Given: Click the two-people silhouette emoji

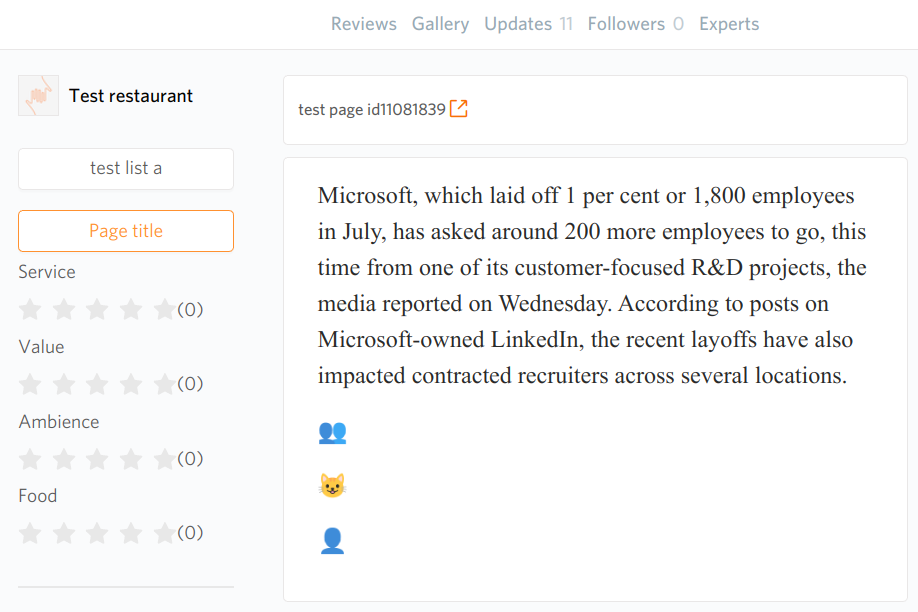Looking at the screenshot, I should click(x=333, y=433).
